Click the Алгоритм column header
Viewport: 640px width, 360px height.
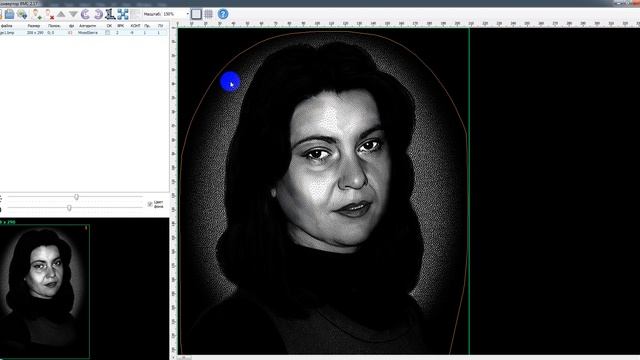[87, 26]
